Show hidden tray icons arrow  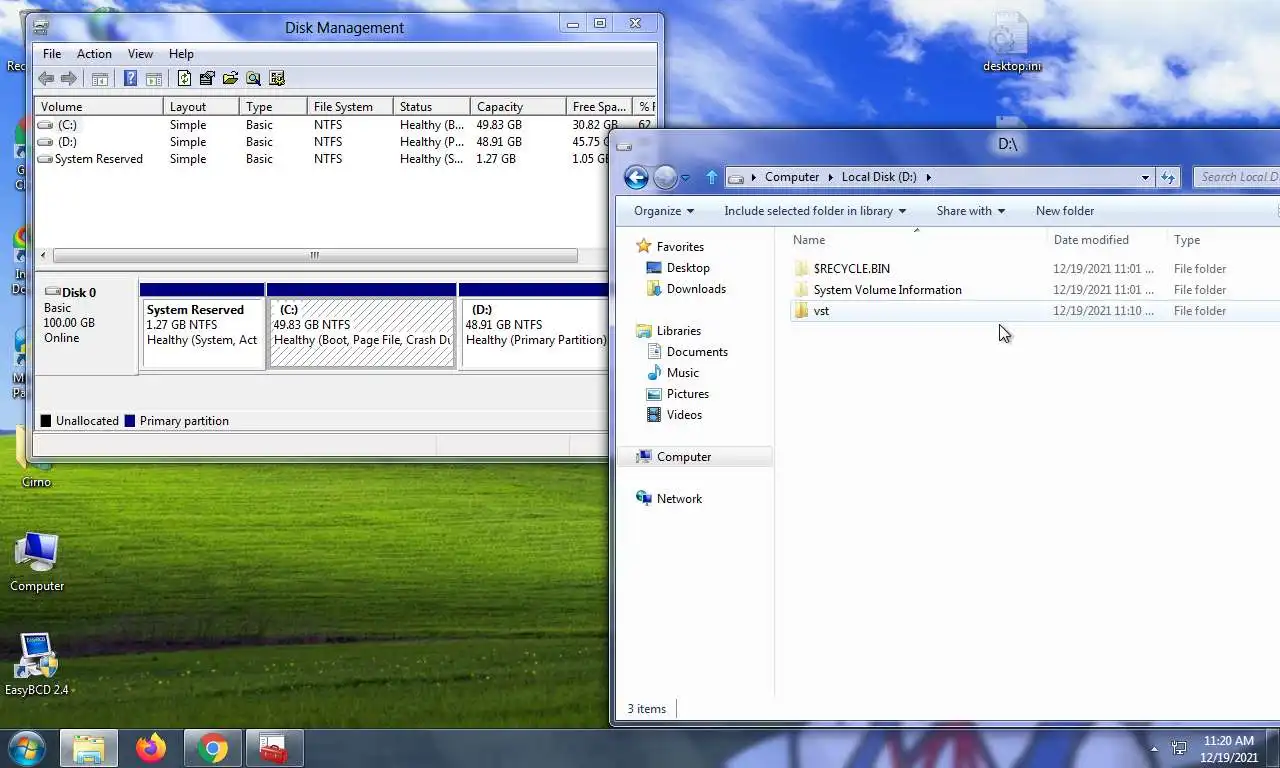[1154, 748]
